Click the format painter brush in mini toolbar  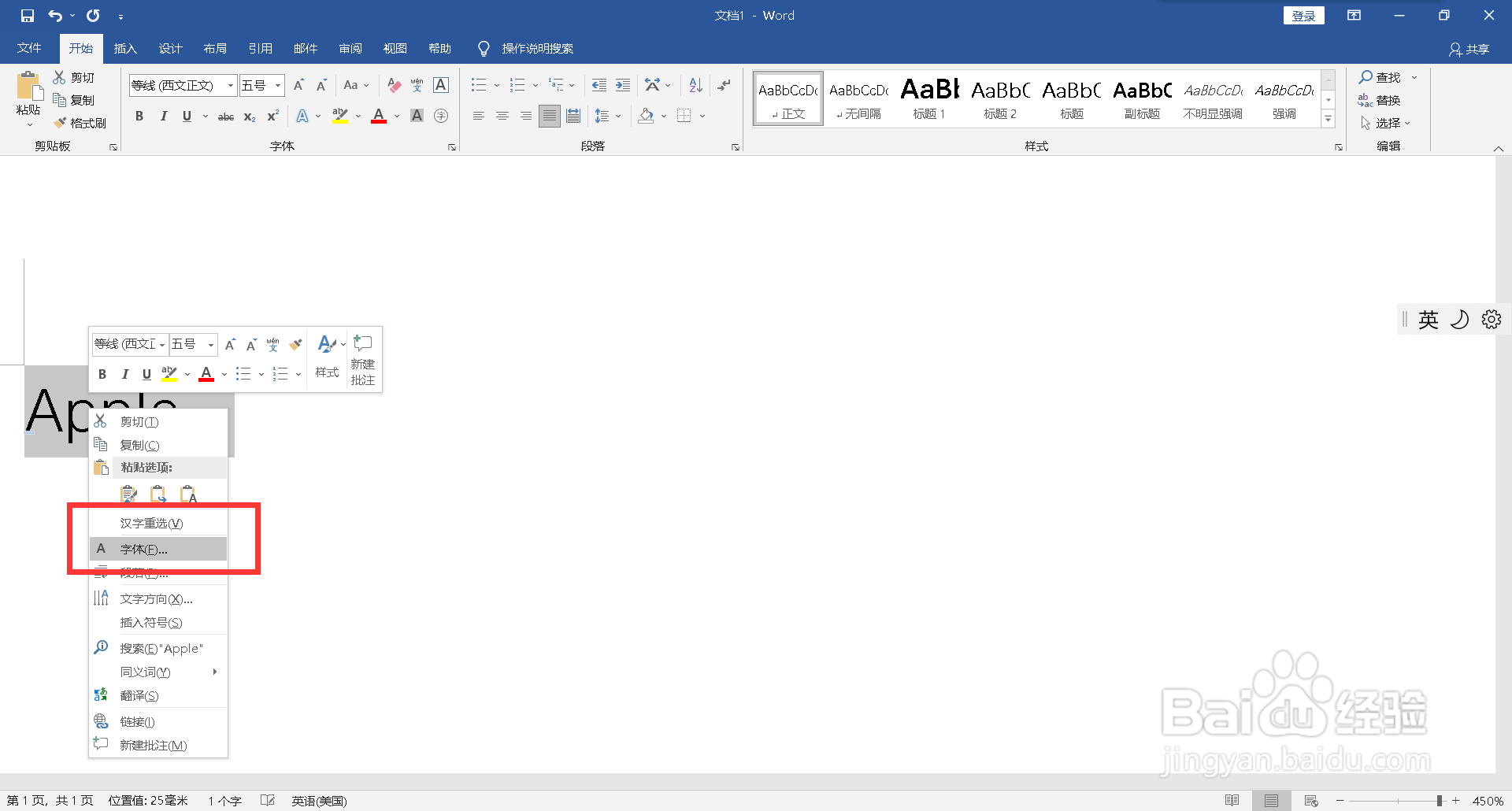coord(295,344)
